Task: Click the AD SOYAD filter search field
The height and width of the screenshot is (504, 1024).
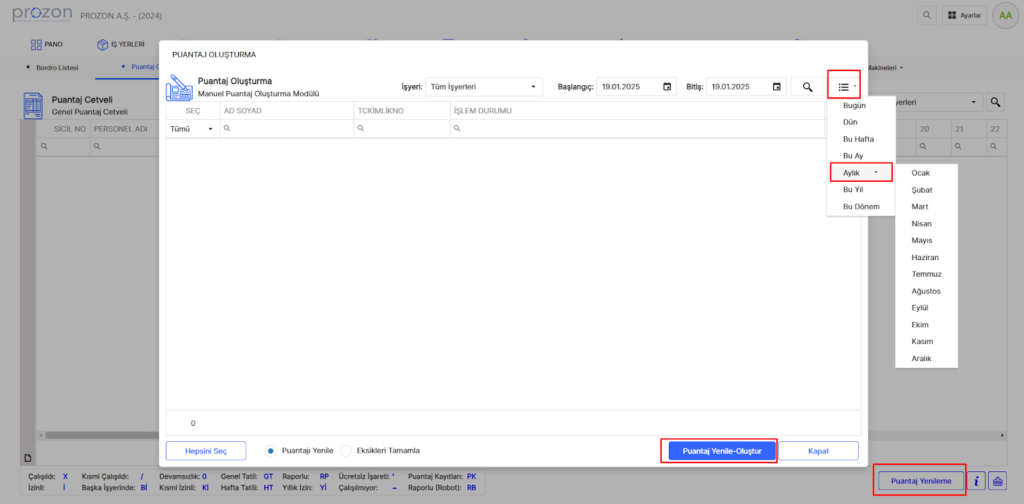Action: coord(286,129)
